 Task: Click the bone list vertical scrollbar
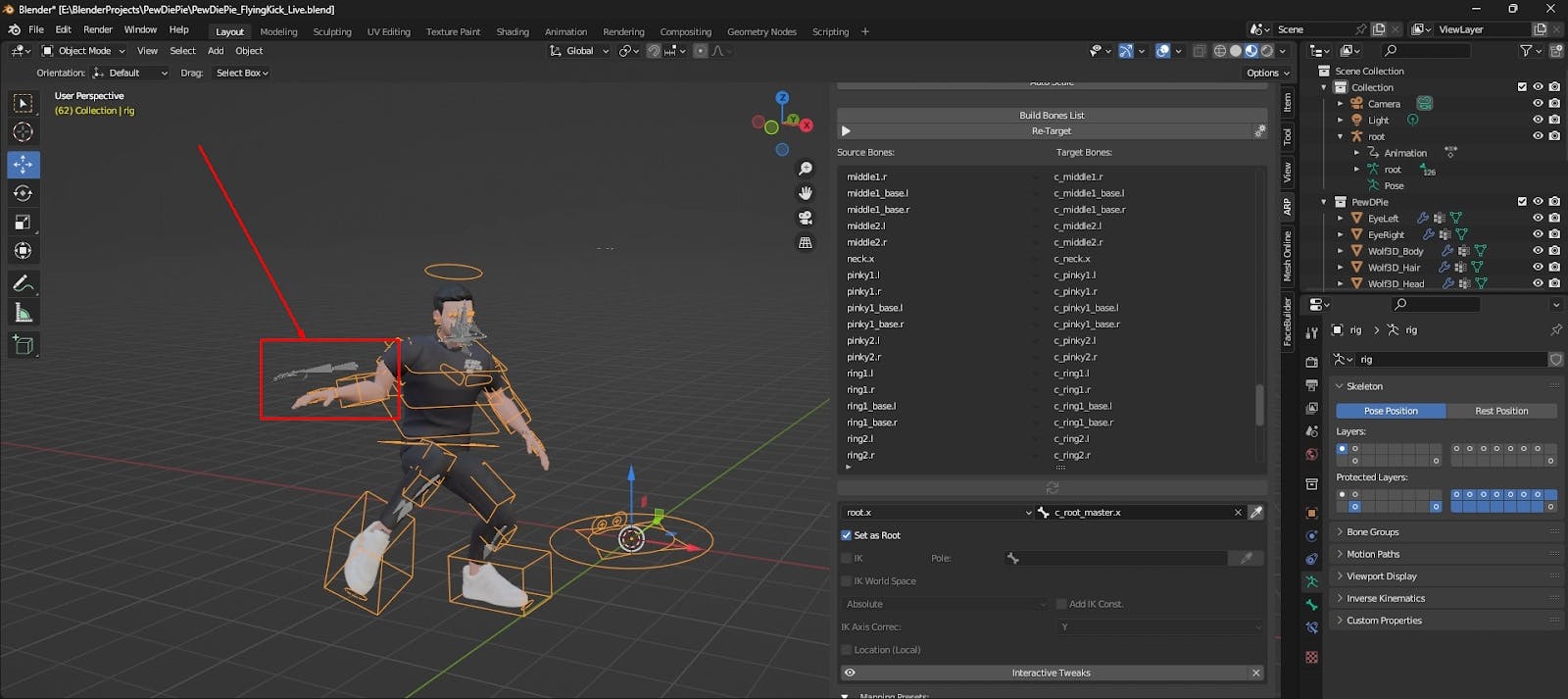[1259, 404]
